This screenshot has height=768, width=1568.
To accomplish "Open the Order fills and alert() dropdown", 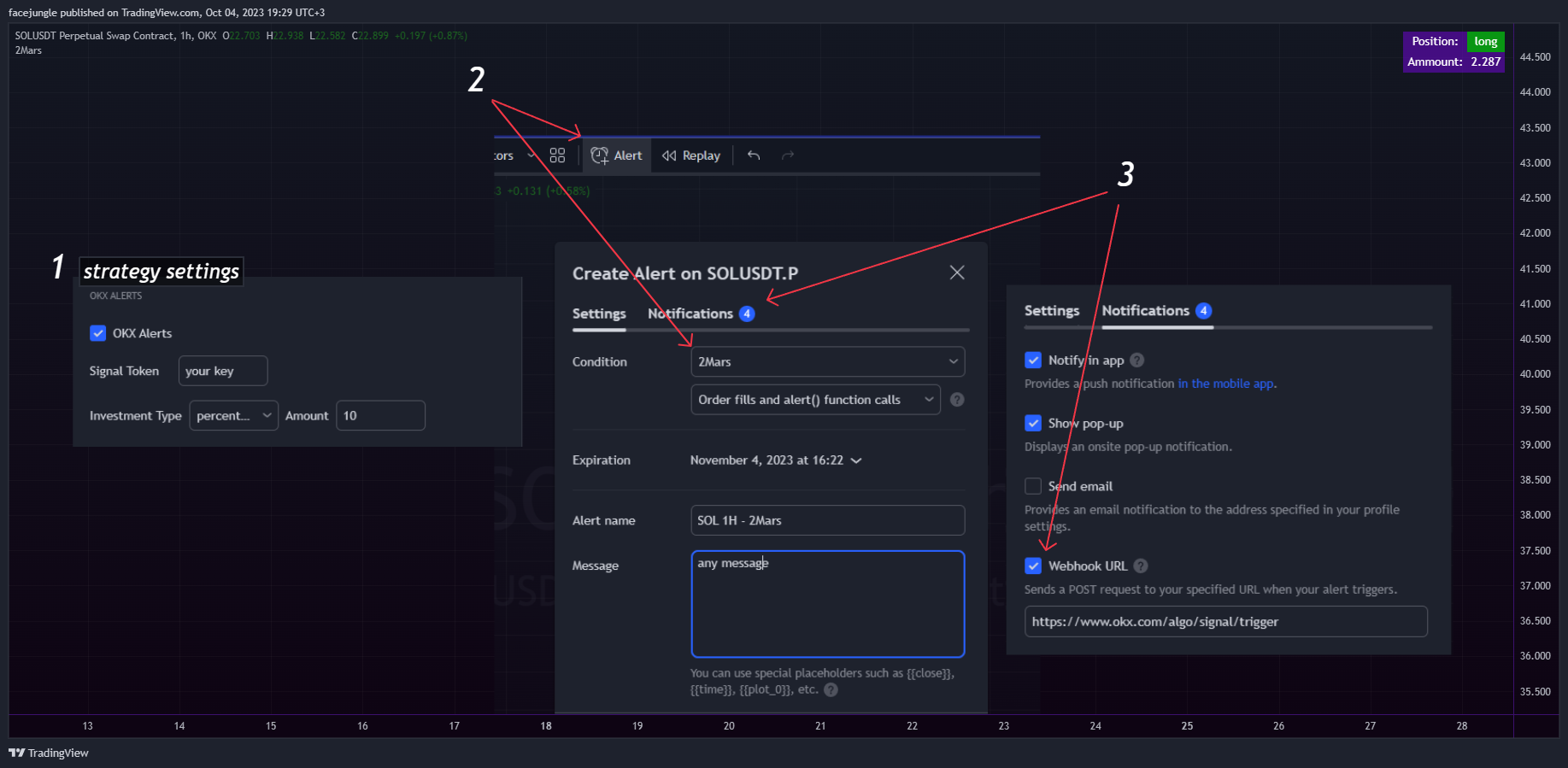I will pyautogui.click(x=816, y=400).
